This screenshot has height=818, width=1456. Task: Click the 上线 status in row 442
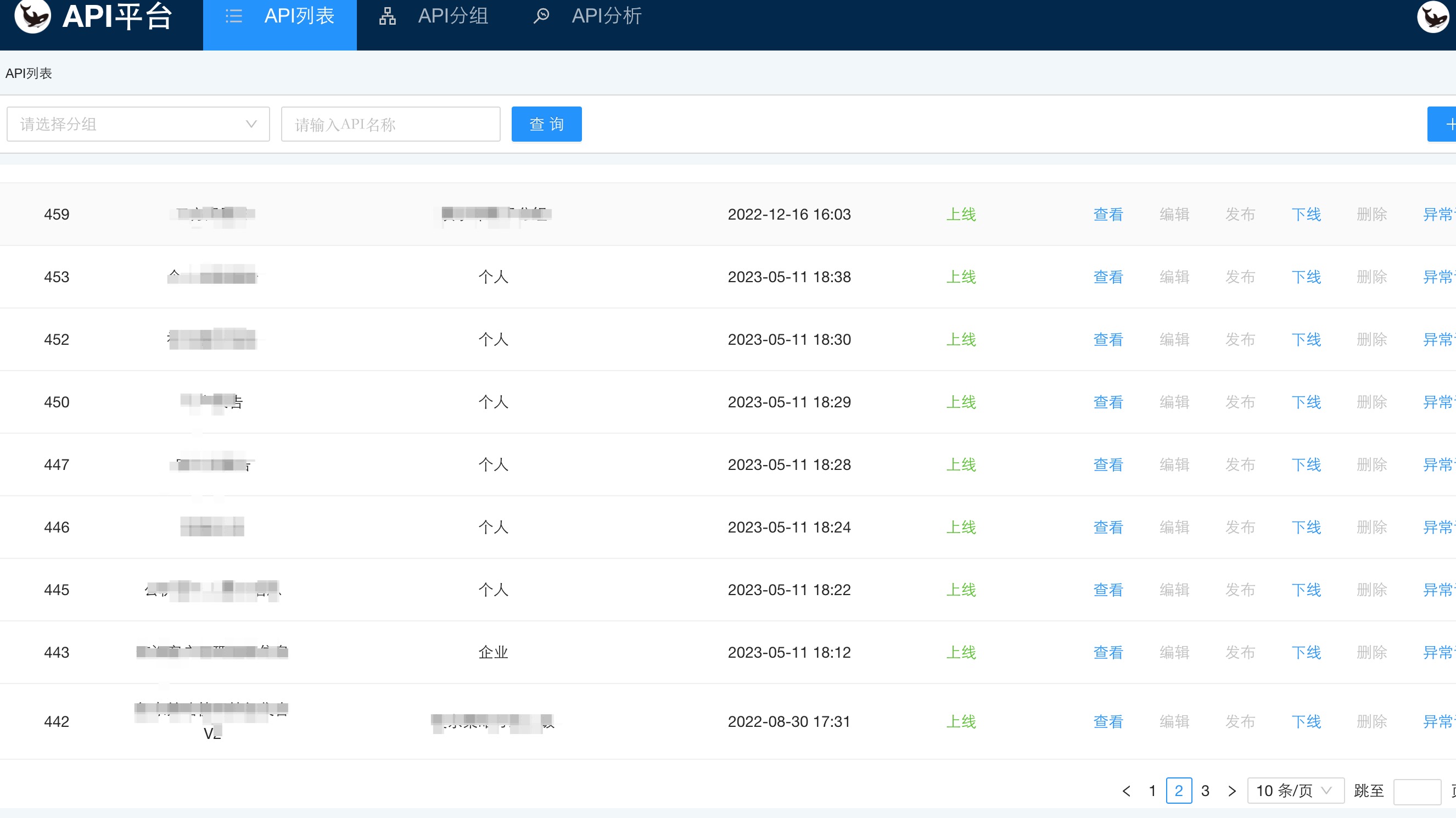pos(961,721)
